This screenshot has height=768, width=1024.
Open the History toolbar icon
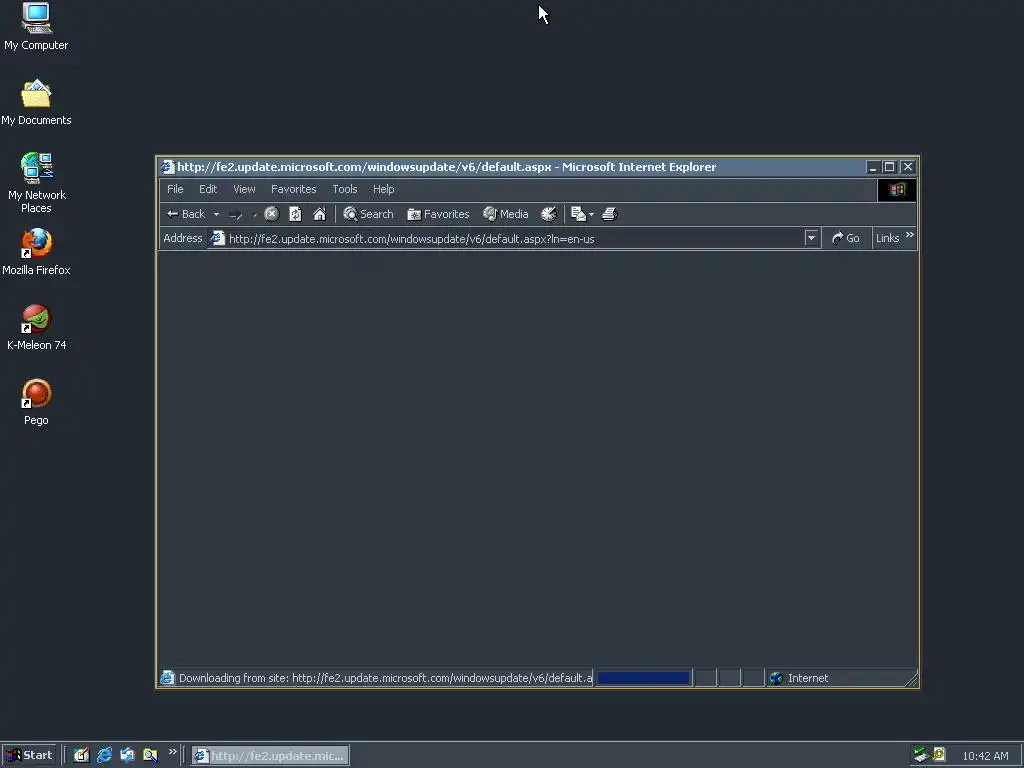pyautogui.click(x=549, y=214)
